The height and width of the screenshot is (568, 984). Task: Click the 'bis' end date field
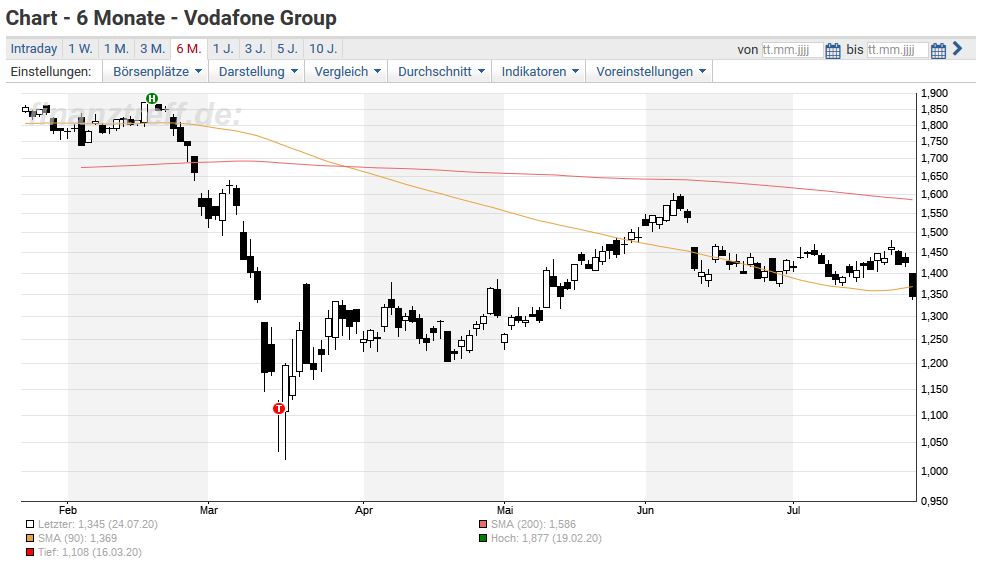point(897,50)
